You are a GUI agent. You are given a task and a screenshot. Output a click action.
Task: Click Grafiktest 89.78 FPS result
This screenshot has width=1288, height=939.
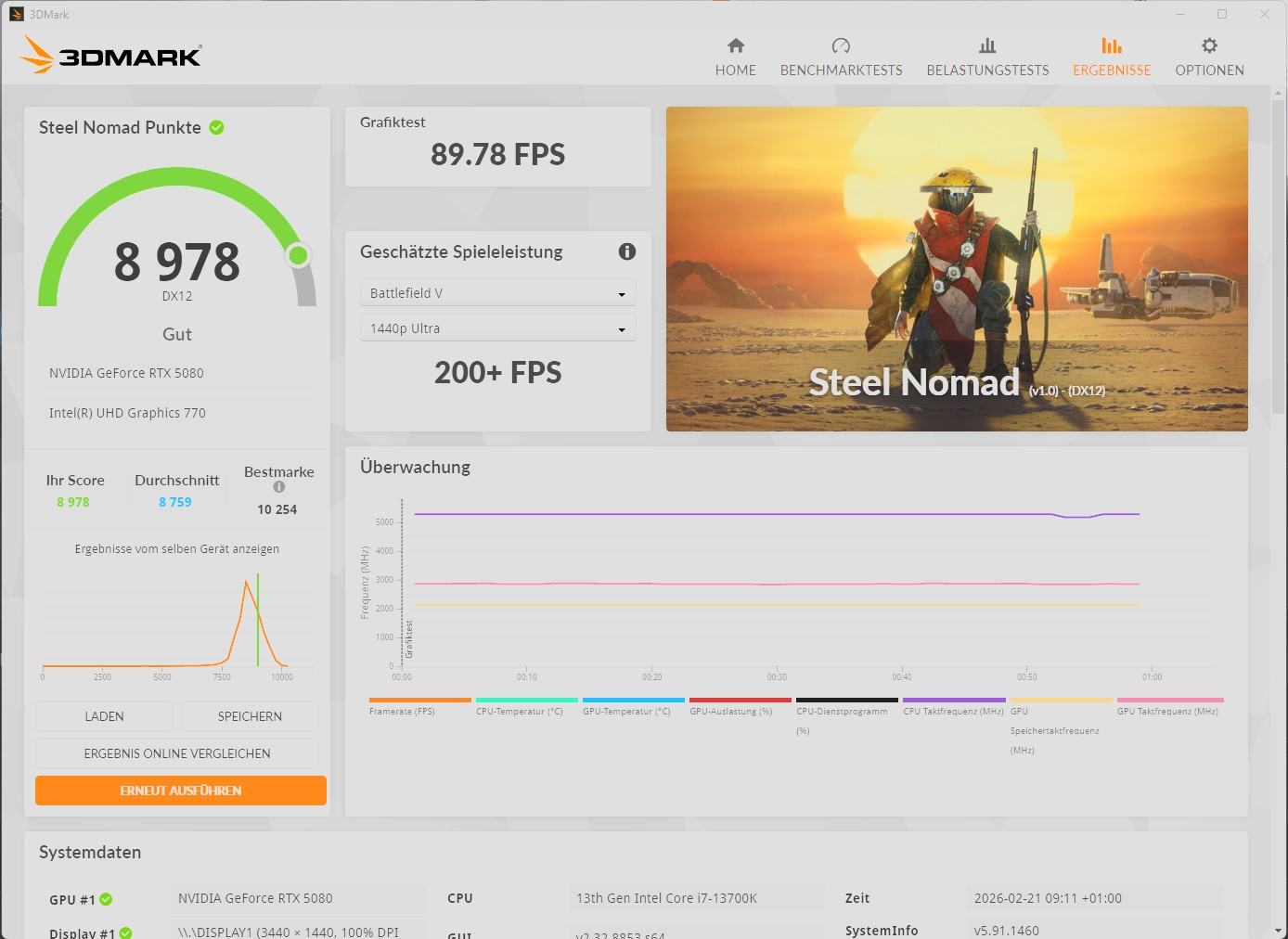497,154
